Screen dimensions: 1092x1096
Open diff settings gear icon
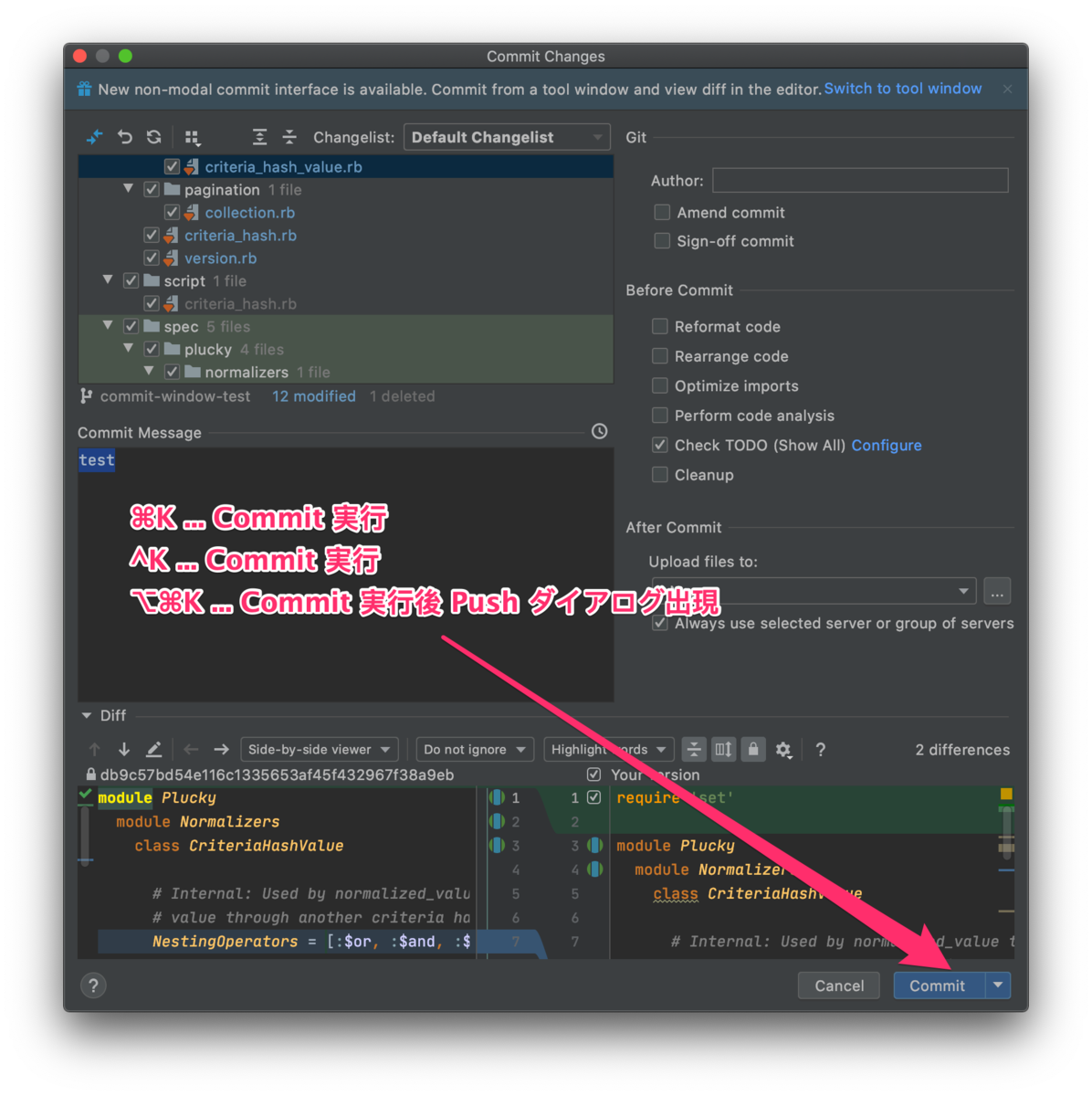click(x=783, y=749)
